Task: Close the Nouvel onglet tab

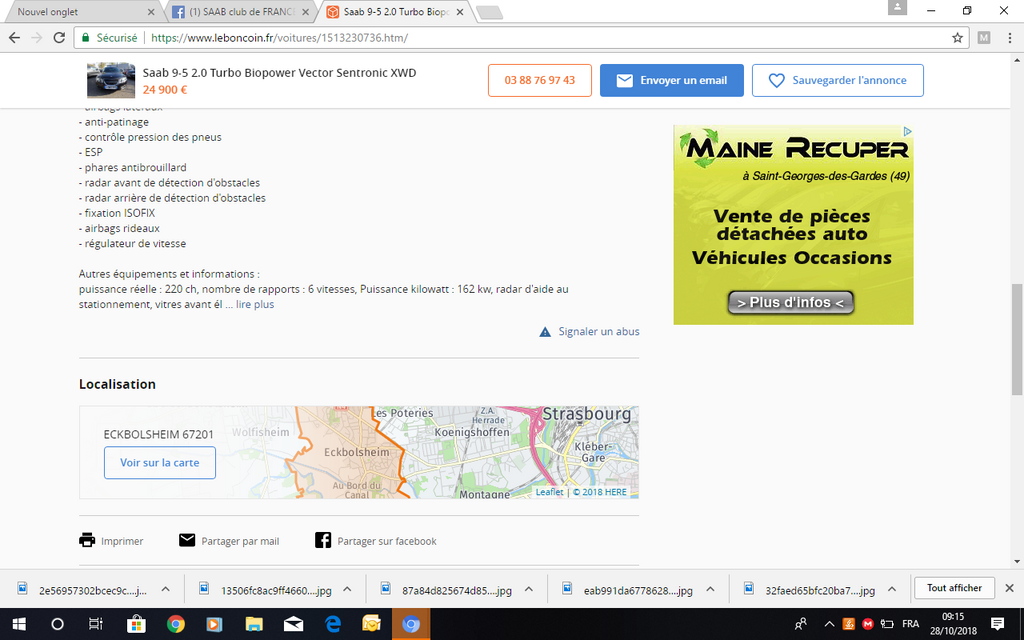Action: pyautogui.click(x=152, y=12)
